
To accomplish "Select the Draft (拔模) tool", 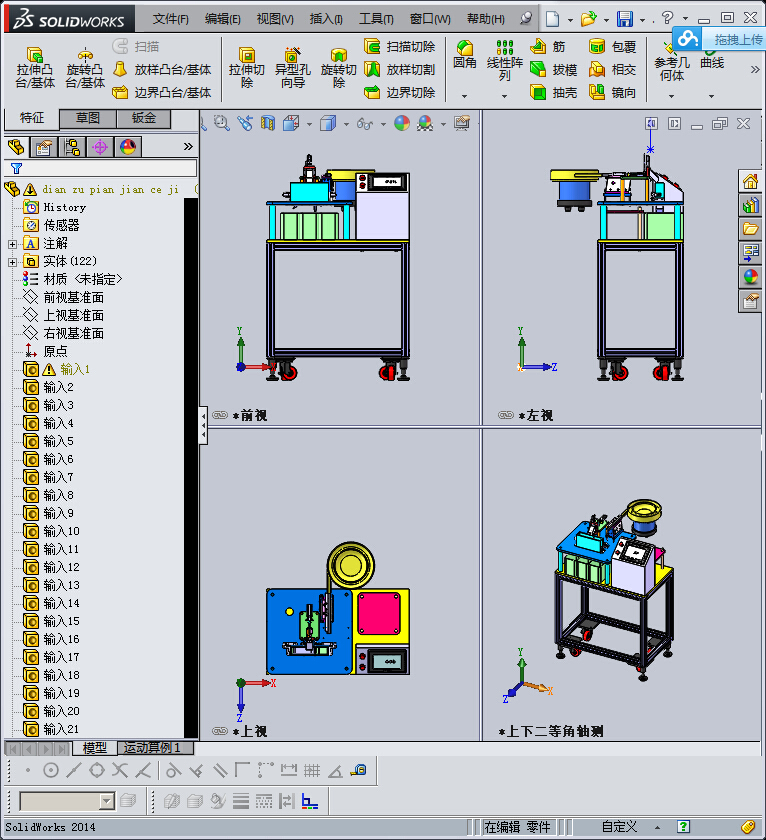I will pyautogui.click(x=553, y=70).
